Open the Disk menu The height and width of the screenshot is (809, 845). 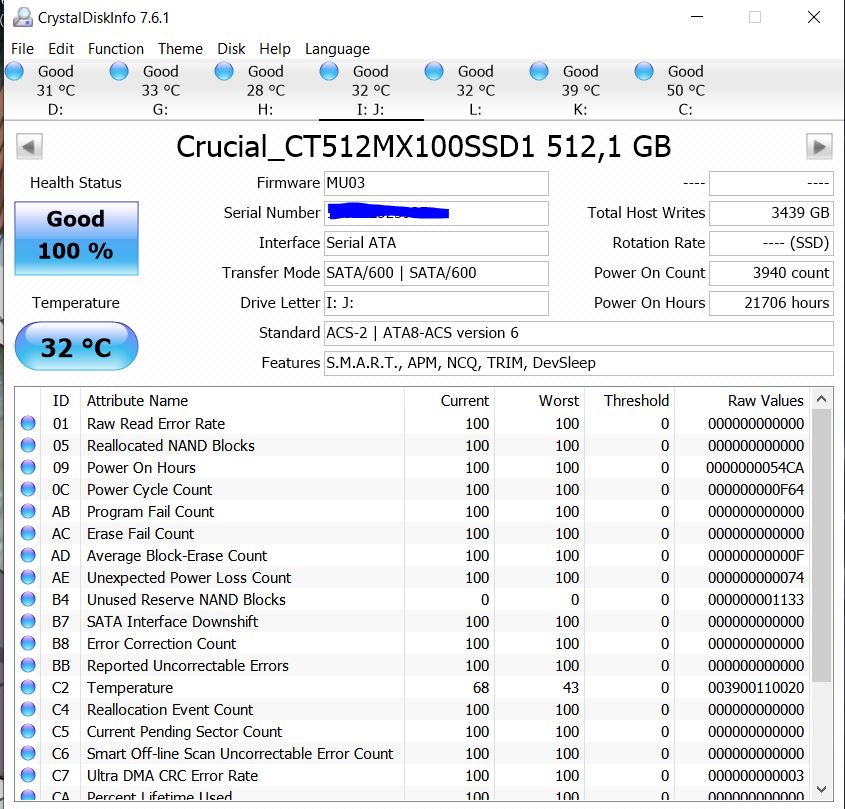pyautogui.click(x=231, y=49)
